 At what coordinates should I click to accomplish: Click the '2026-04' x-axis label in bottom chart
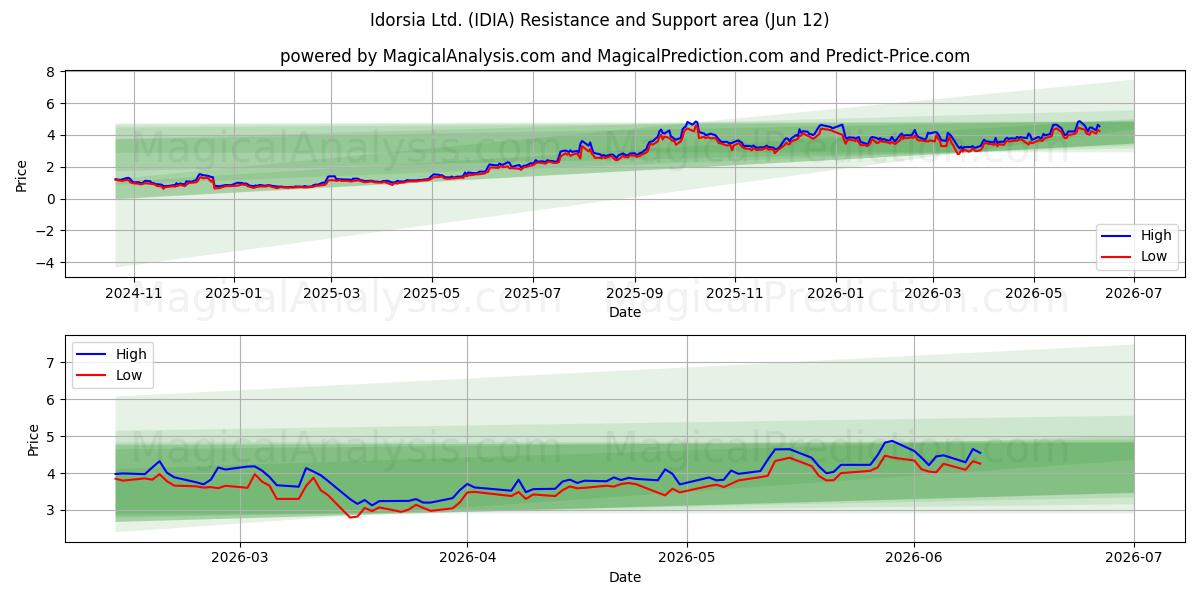(468, 559)
